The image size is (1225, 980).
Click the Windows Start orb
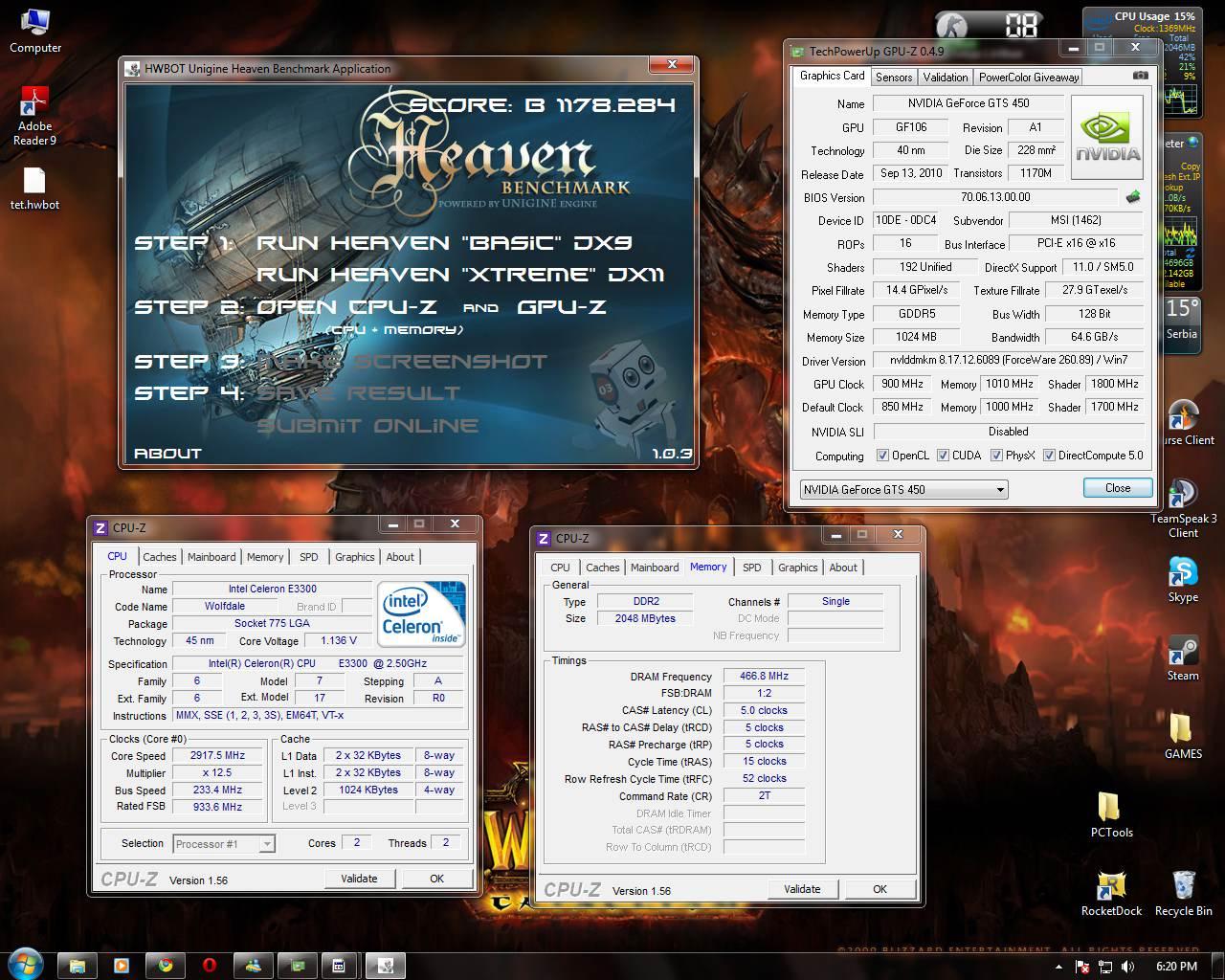[26, 964]
